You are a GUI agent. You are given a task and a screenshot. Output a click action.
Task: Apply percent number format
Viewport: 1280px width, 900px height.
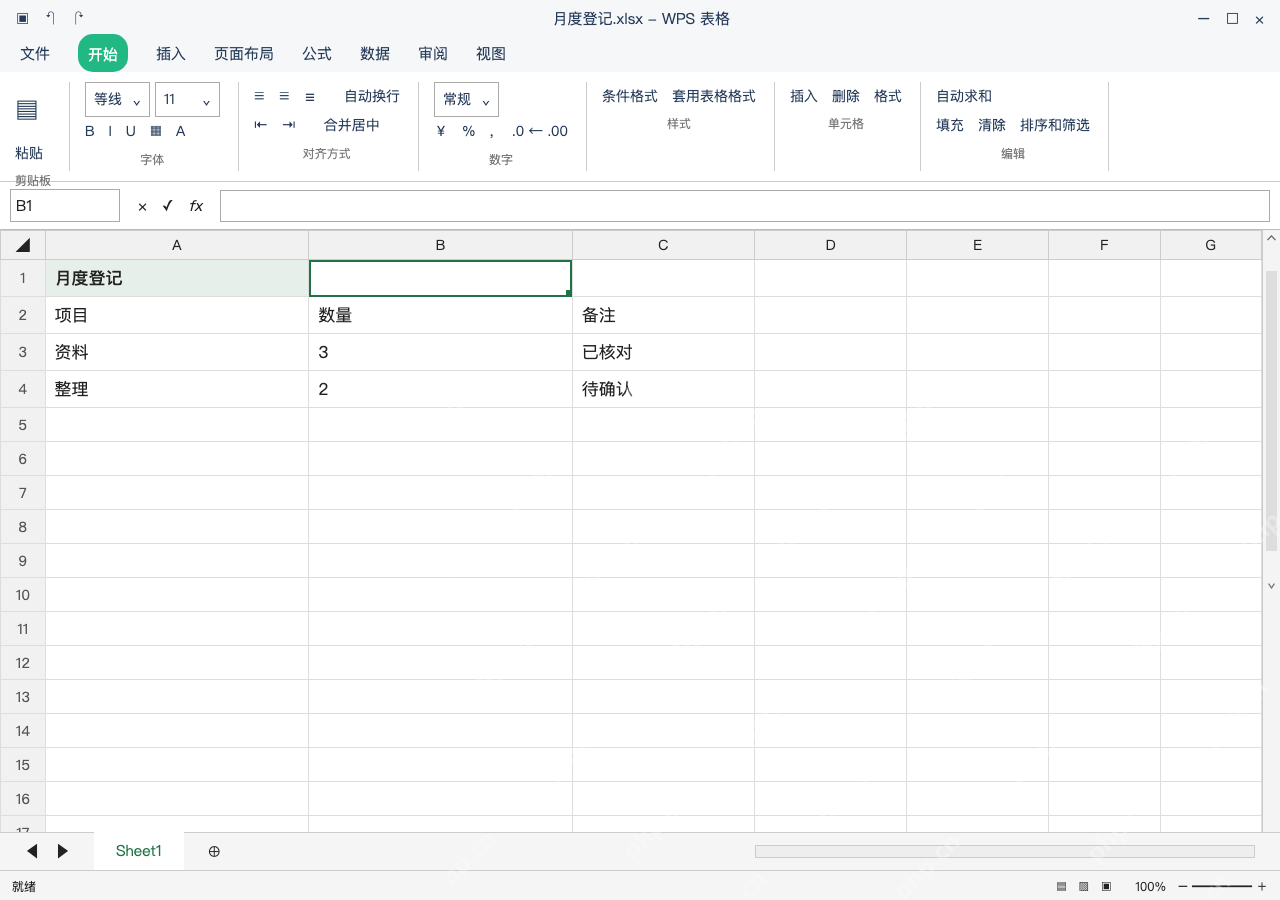[x=469, y=131]
